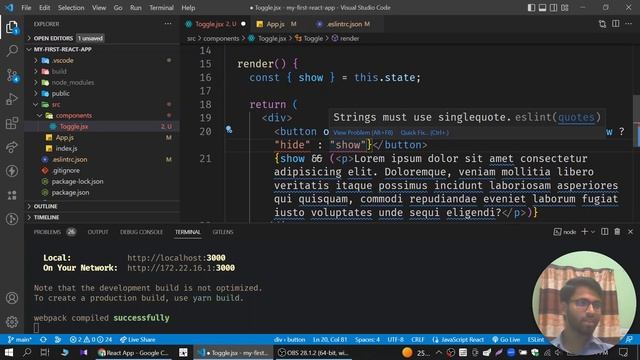Kill terminal with trash icon
The width and height of the screenshot is (640, 360).
click(617, 231)
